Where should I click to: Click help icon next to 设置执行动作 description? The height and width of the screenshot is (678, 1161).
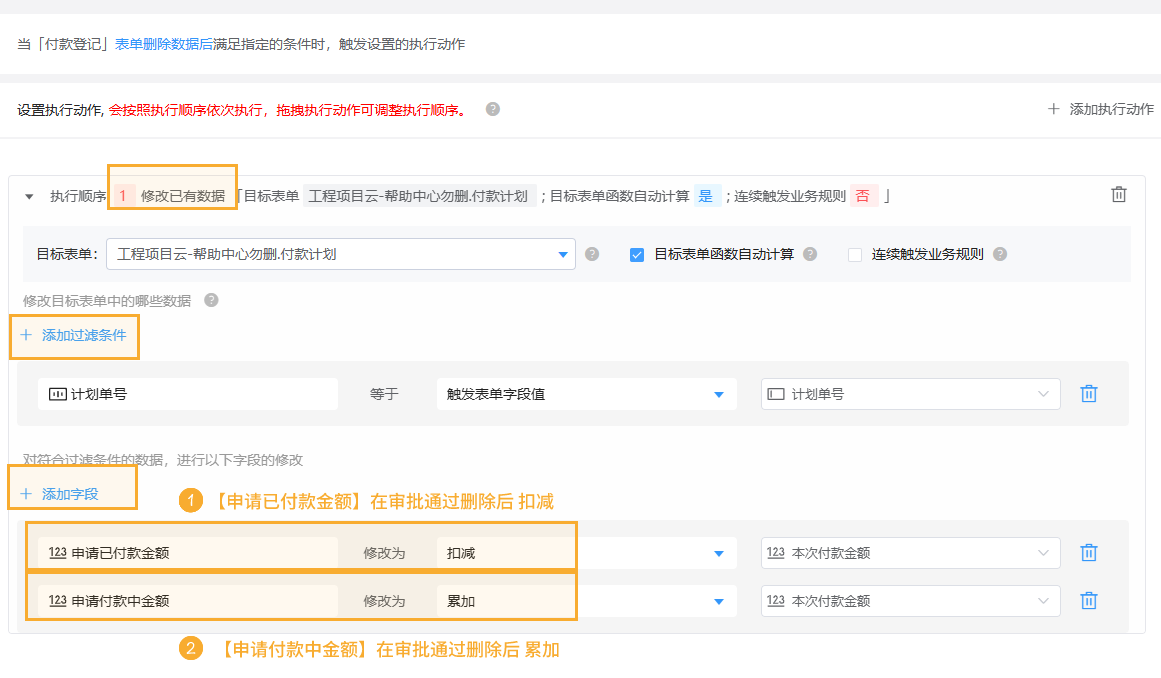click(x=492, y=109)
